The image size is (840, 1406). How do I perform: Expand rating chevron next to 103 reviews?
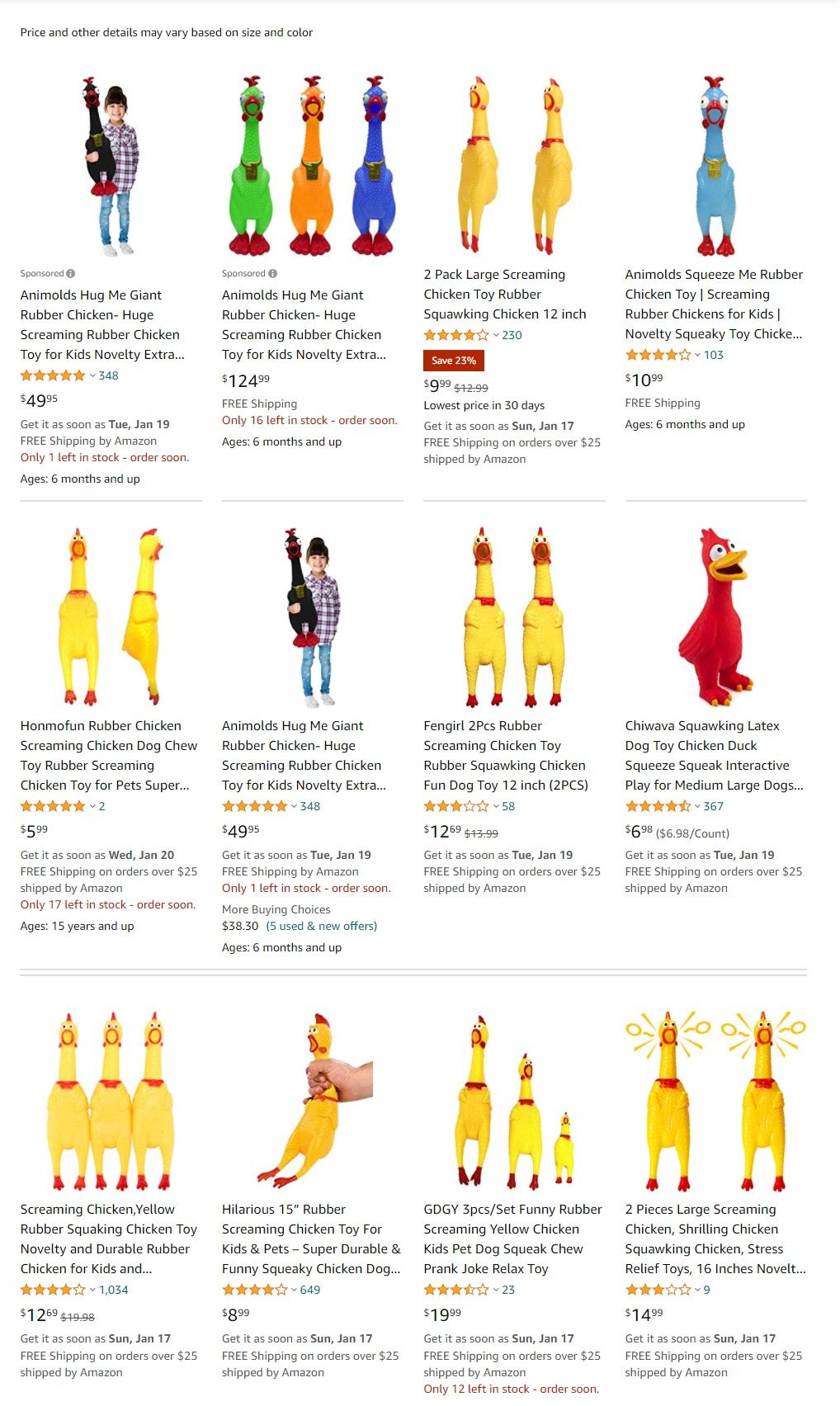pyautogui.click(x=697, y=355)
